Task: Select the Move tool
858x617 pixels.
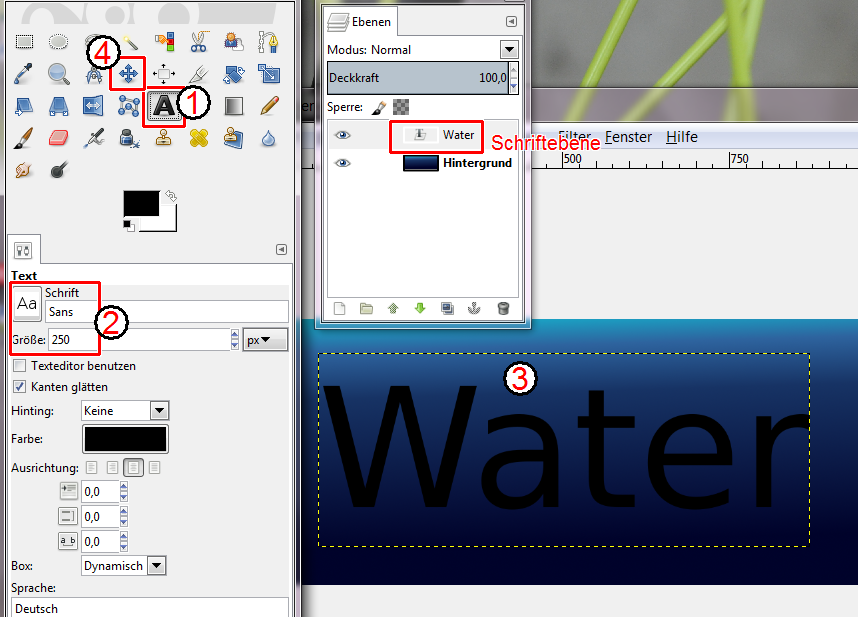Action: [x=128, y=74]
